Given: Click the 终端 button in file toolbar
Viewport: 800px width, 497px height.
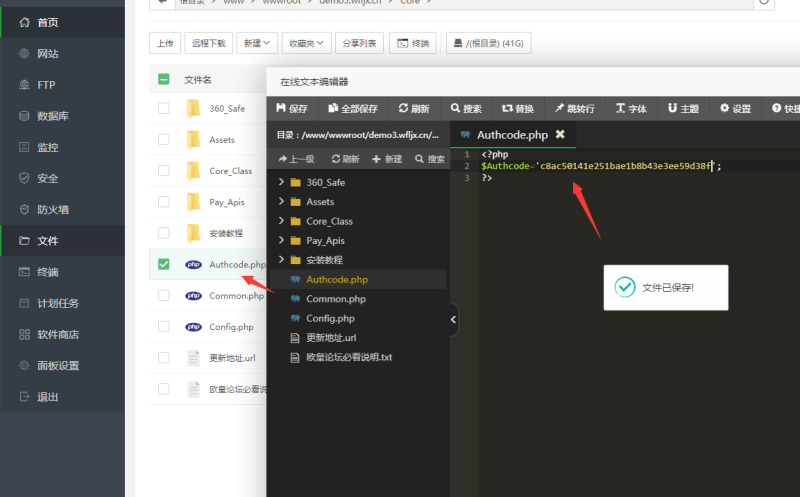Looking at the screenshot, I should click(413, 43).
